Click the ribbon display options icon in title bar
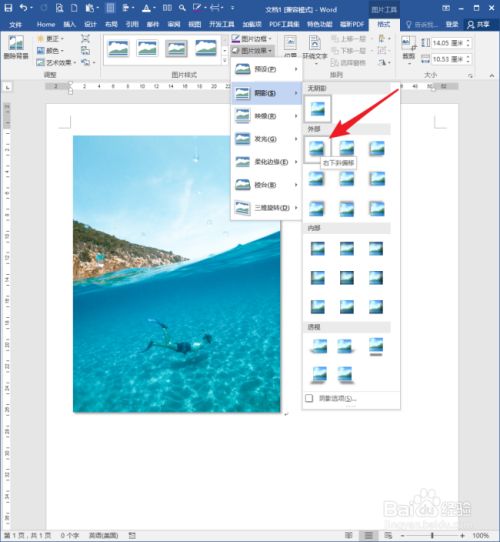Image resolution: width=500 pixels, height=542 pixels. click(x=446, y=8)
